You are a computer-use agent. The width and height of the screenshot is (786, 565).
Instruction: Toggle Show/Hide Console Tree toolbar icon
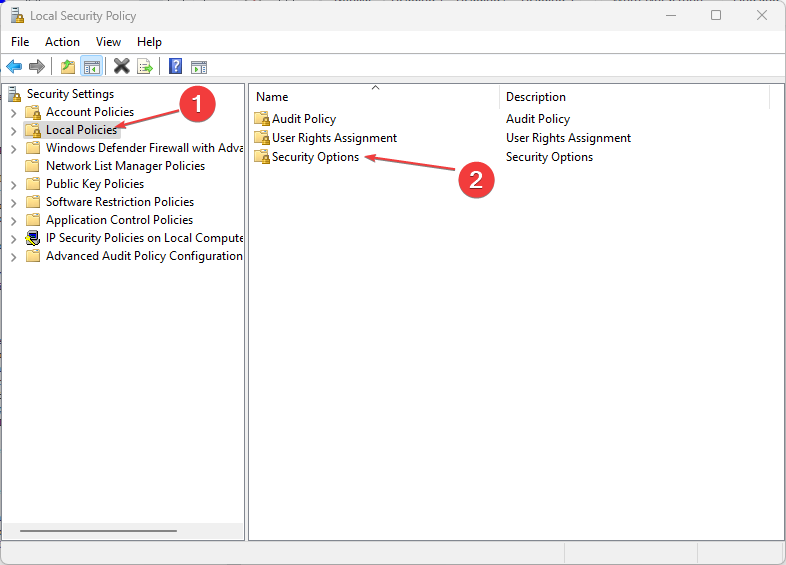coord(92,66)
